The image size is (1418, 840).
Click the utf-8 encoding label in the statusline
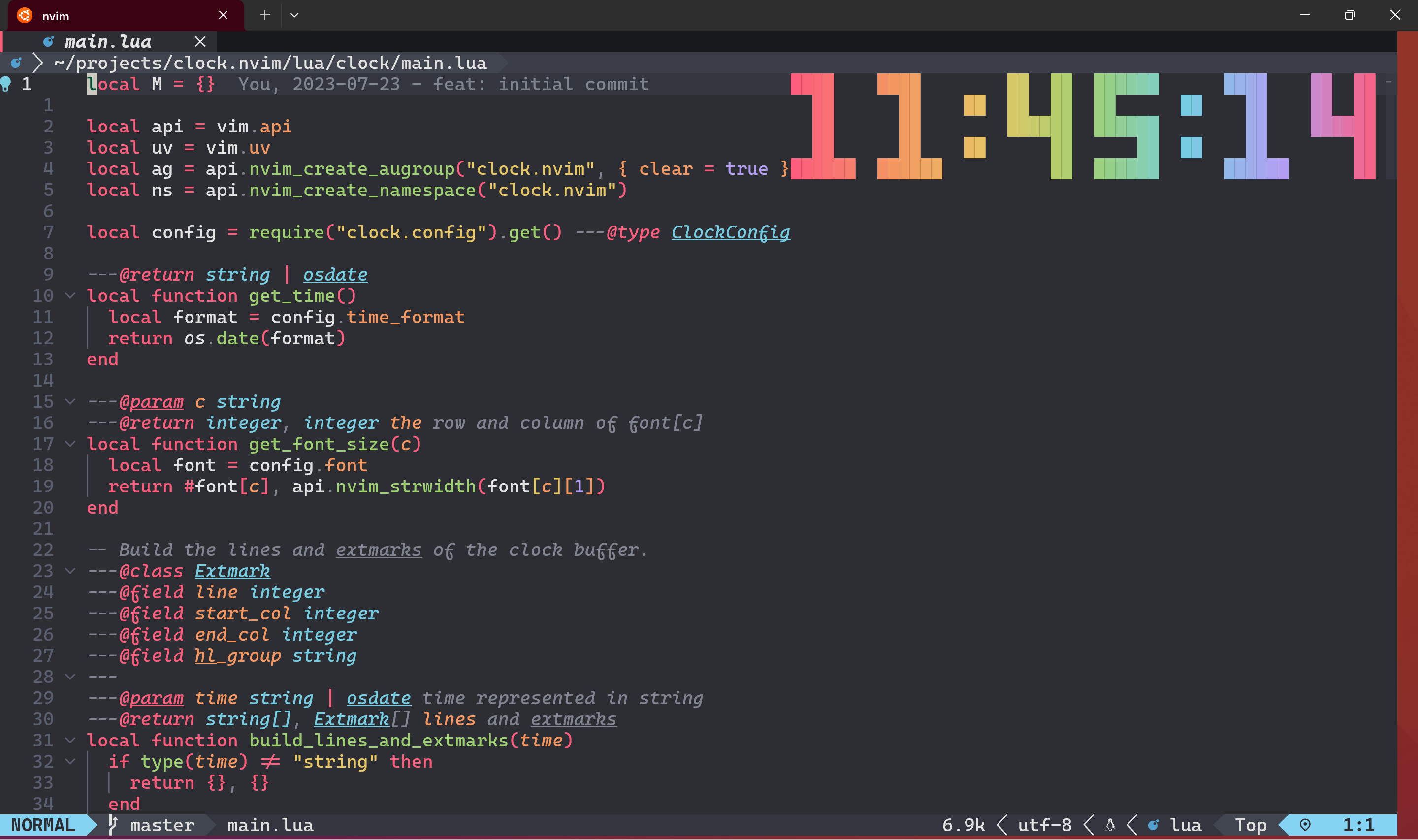[1047, 825]
